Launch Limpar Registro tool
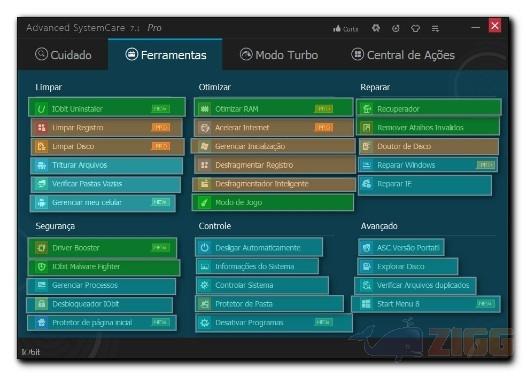 107,128
